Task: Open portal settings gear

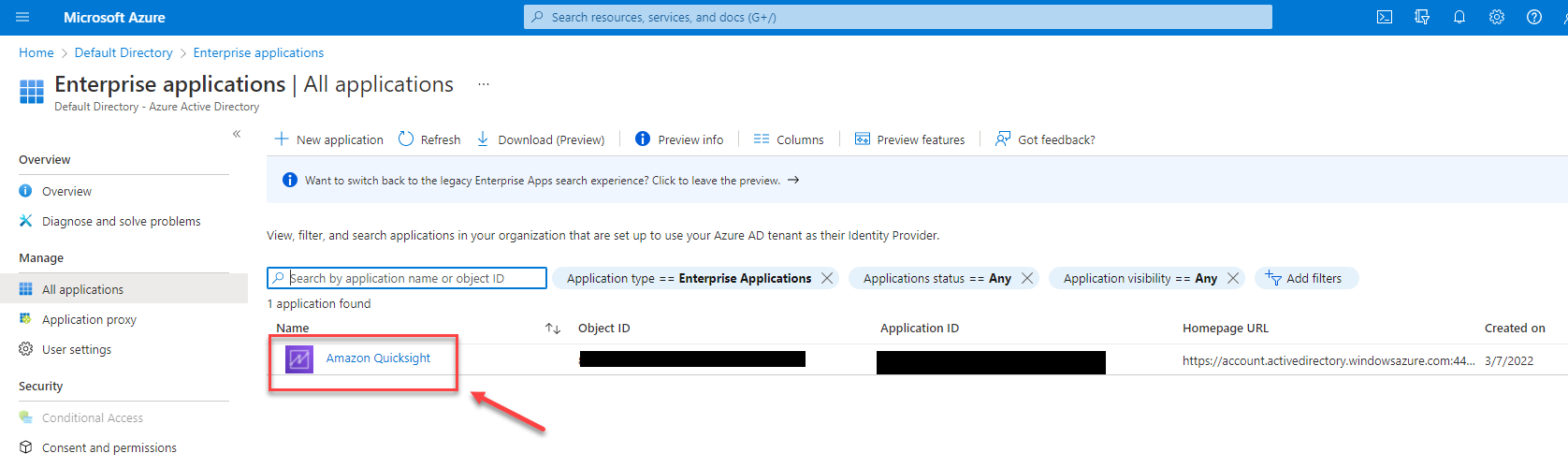Action: point(1497,17)
